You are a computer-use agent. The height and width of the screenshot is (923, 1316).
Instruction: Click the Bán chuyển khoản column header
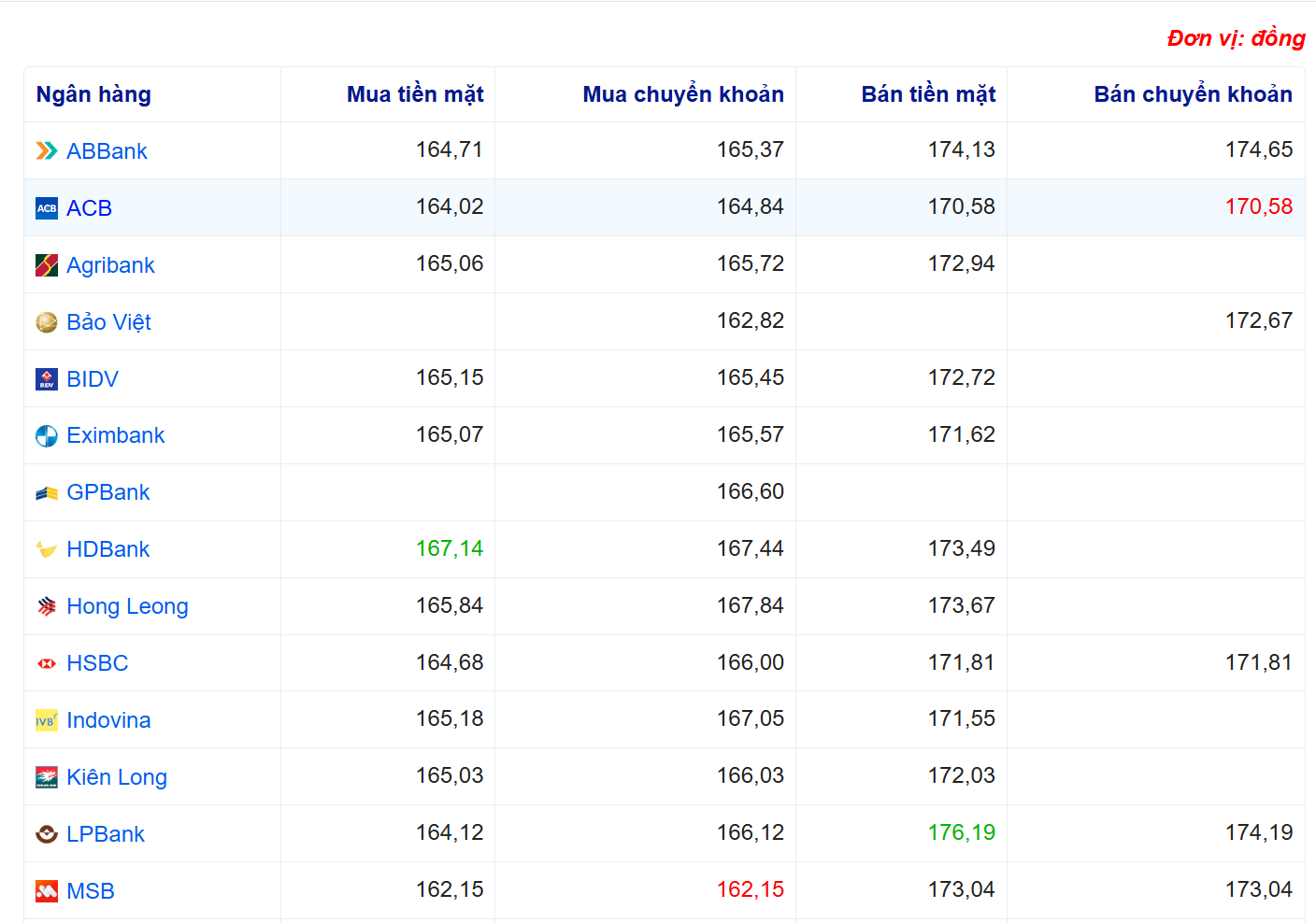click(x=1193, y=94)
